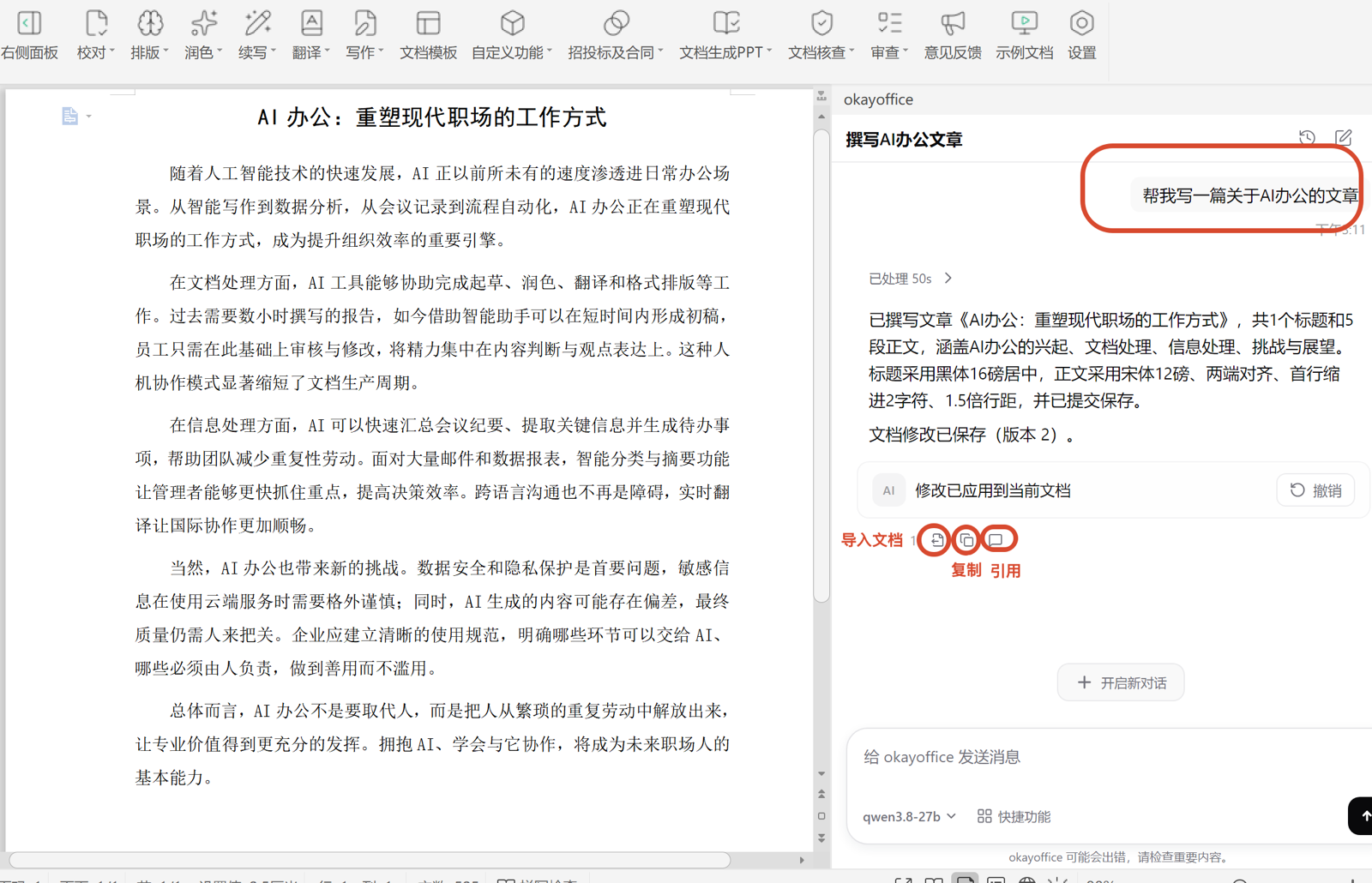Image resolution: width=1372 pixels, height=883 pixels.
Task: Click 撤销 to undo applied changes
Action: (x=1315, y=490)
